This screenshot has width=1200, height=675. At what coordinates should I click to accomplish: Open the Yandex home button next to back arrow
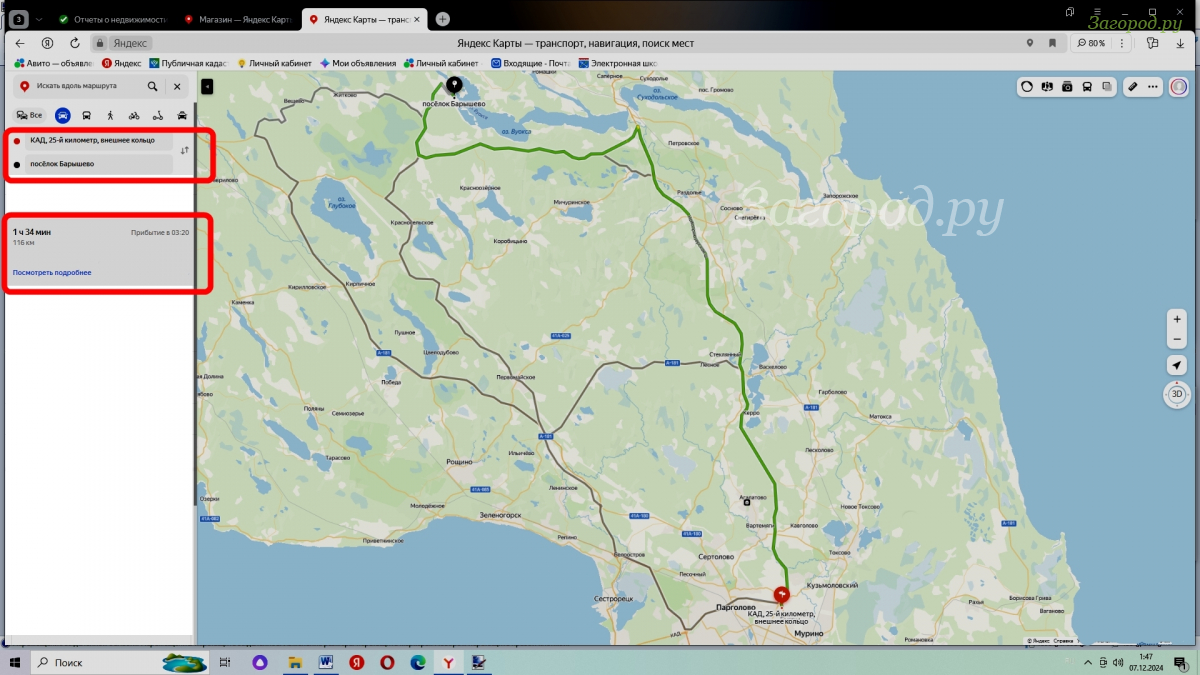click(x=47, y=43)
